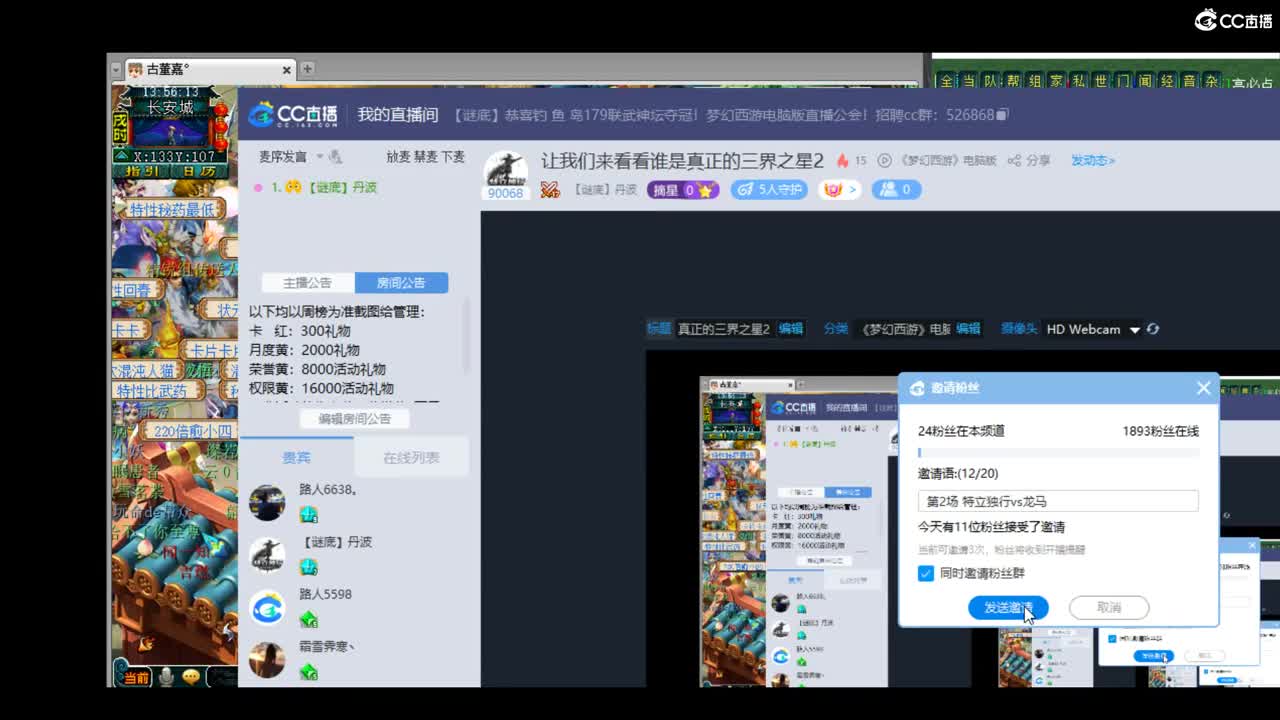Switch to the 房间公告 tab
Viewport: 1280px width, 720px height.
click(400, 283)
